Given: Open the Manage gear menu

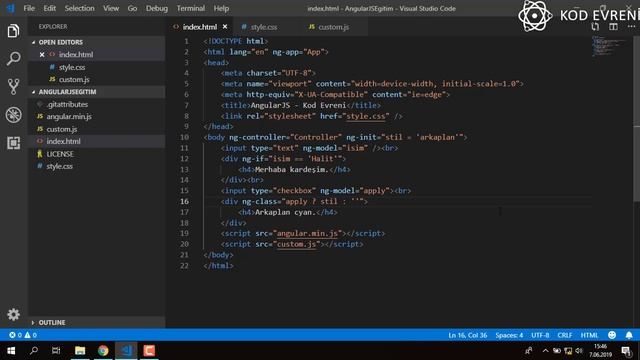Looking at the screenshot, I should 13,314.
